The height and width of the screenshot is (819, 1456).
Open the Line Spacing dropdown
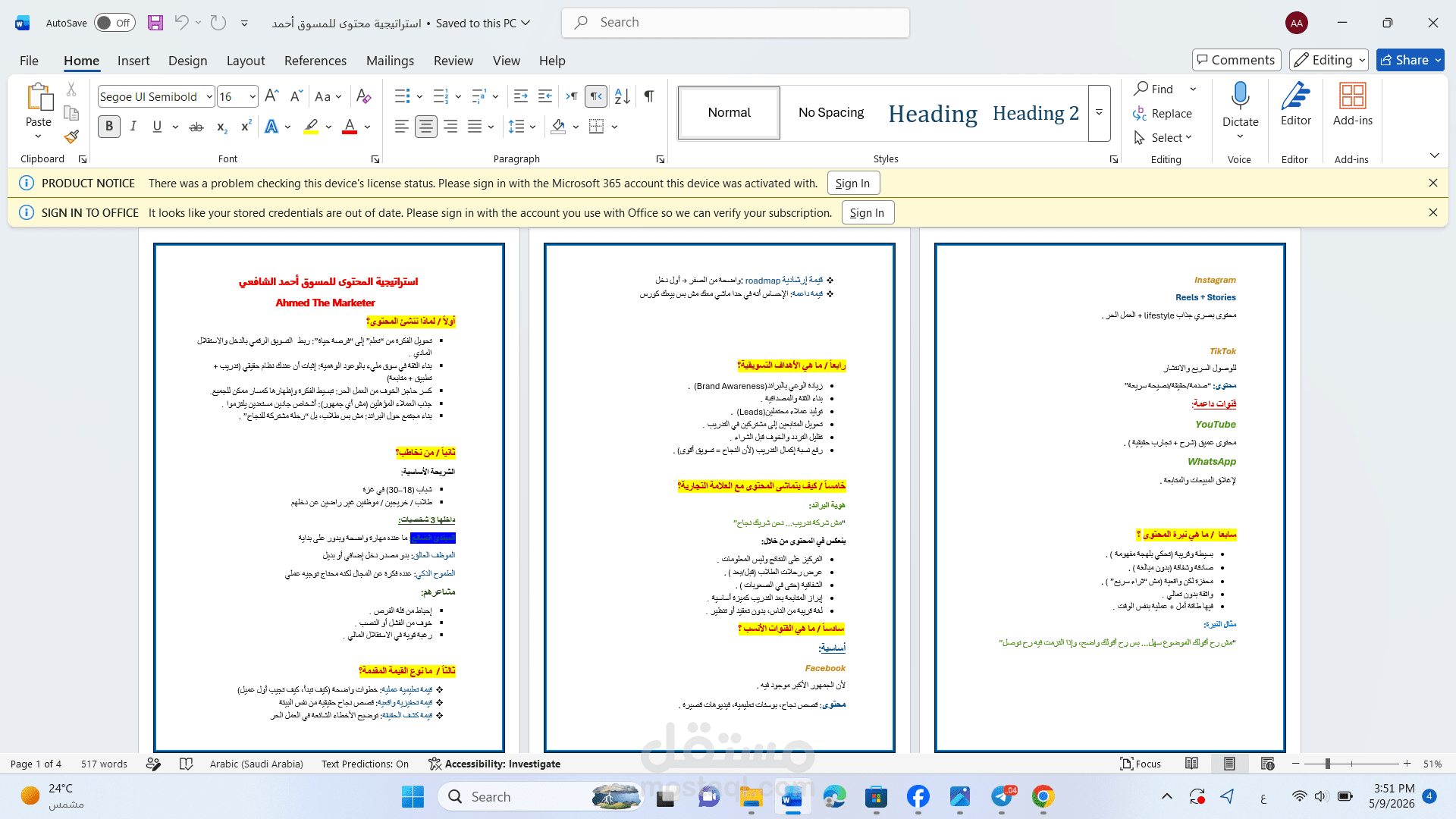coord(522,127)
